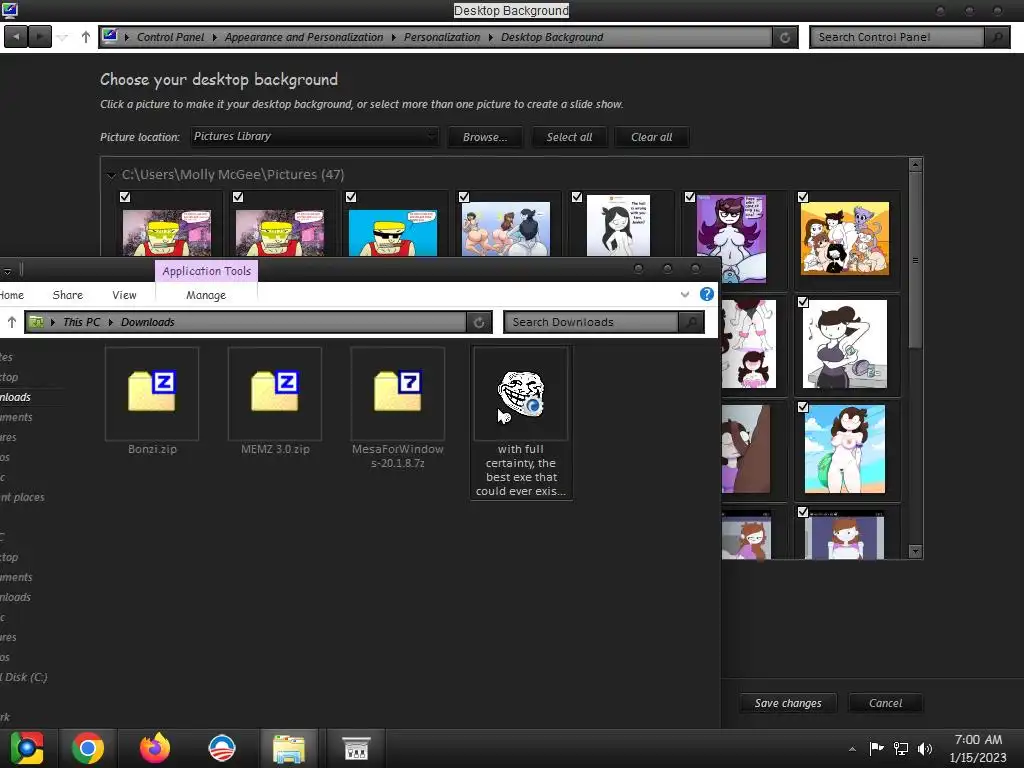Click the up arrow beside Control Panel breadcrumb

86,37
